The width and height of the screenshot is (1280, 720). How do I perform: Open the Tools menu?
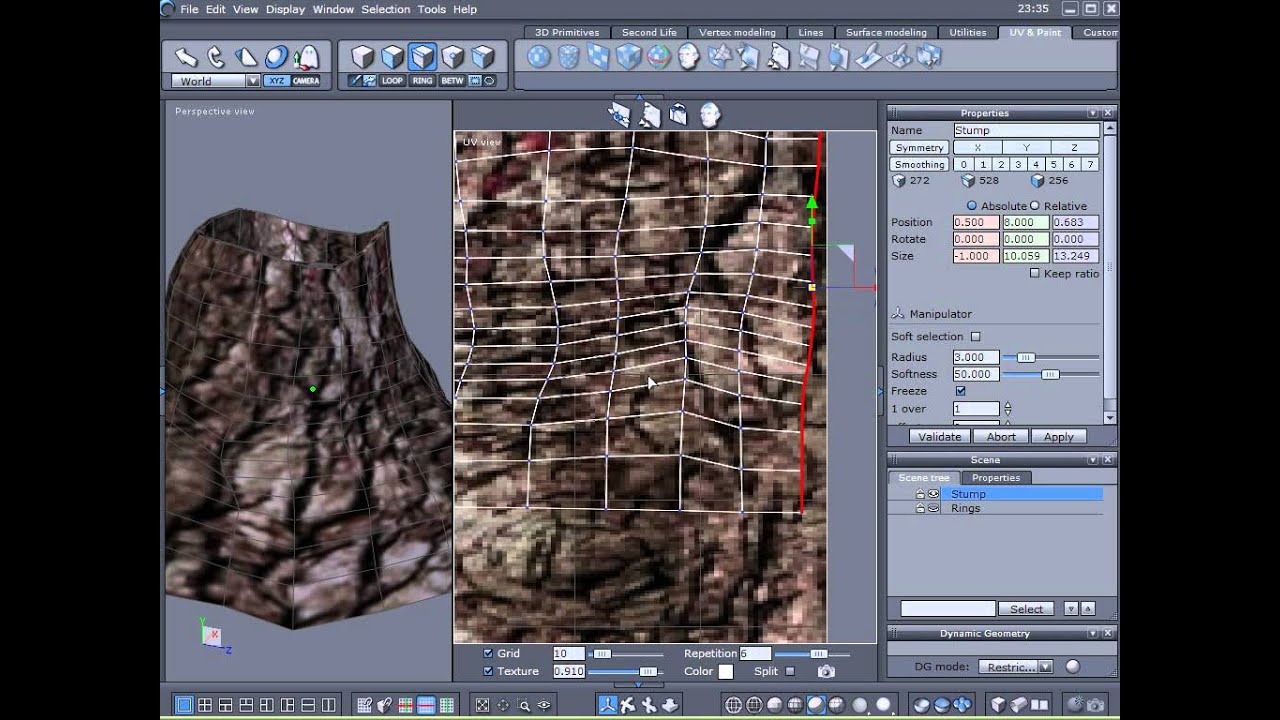[x=432, y=9]
